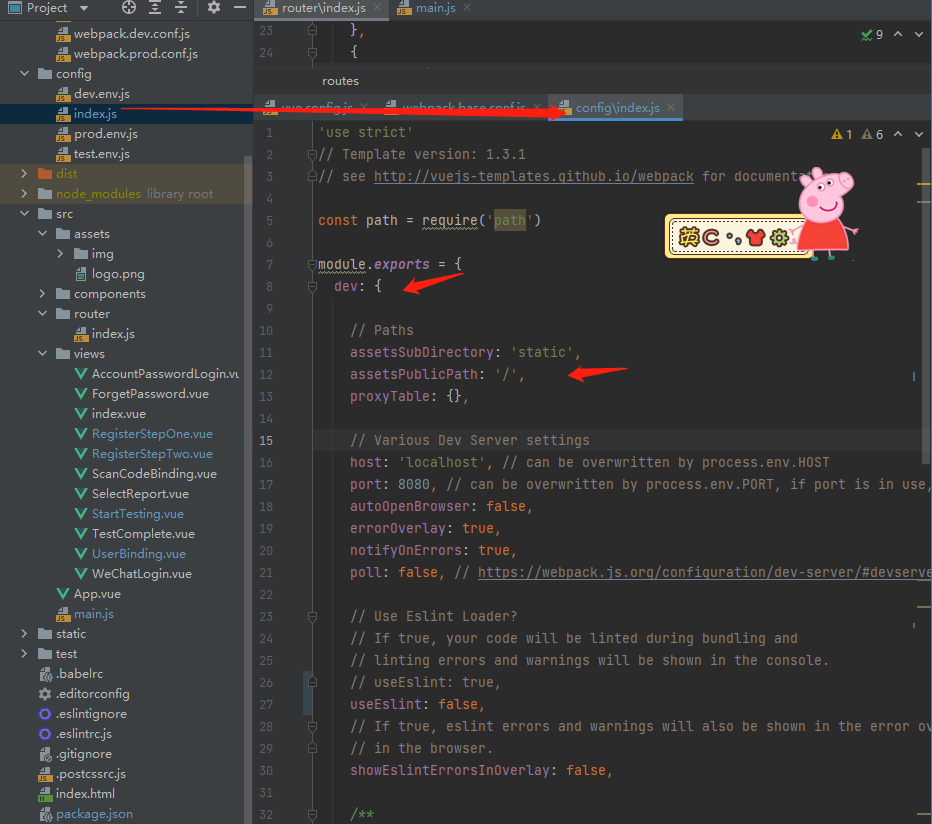Click the locate-opened-file crosshair icon

128,8
